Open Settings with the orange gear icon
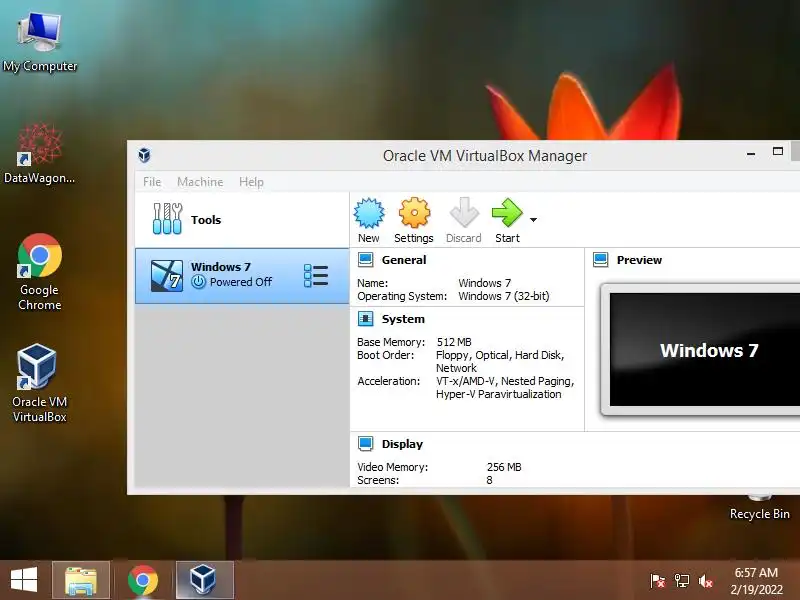The height and width of the screenshot is (600, 800). 414,213
